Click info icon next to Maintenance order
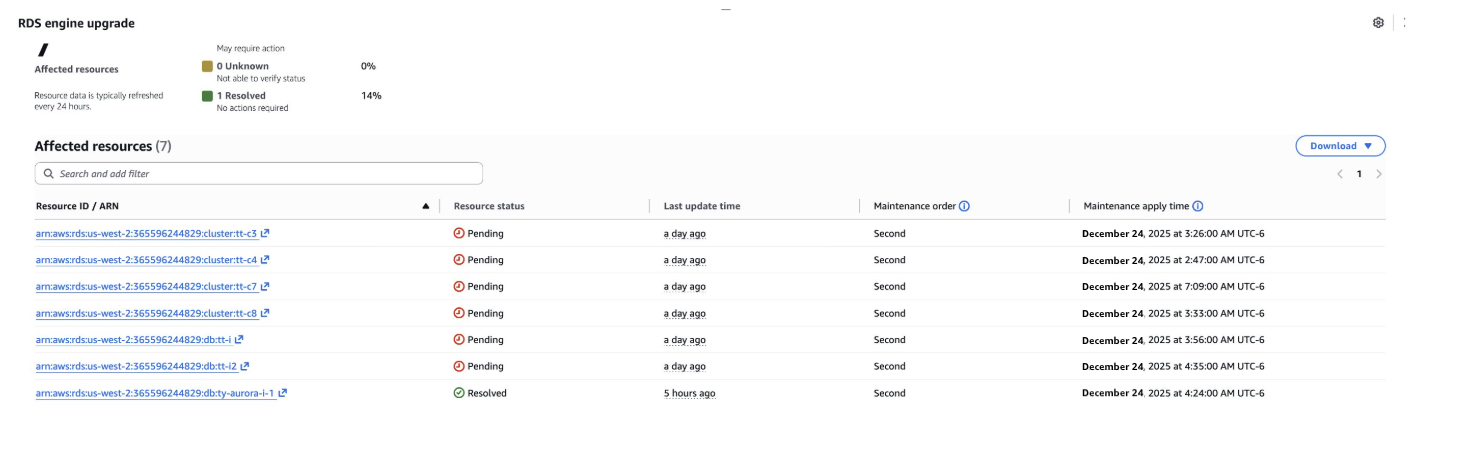This screenshot has width=1474, height=472. (x=964, y=207)
